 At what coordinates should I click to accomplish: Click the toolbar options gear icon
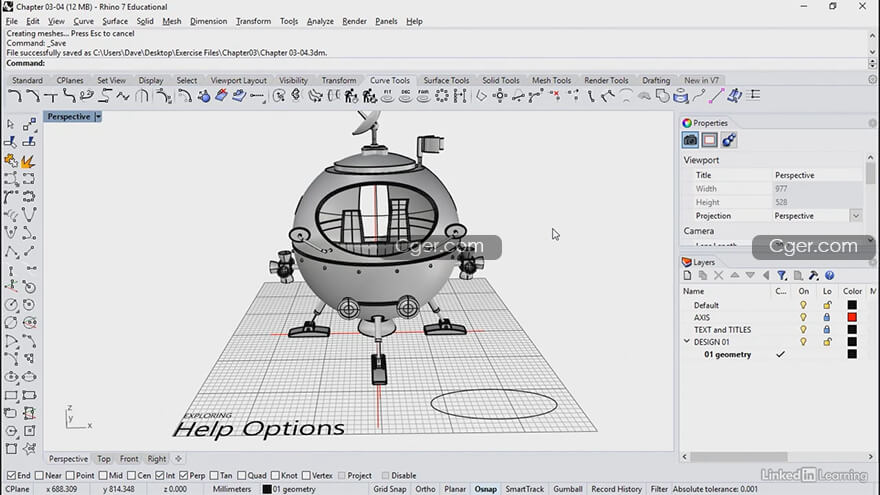click(x=872, y=80)
